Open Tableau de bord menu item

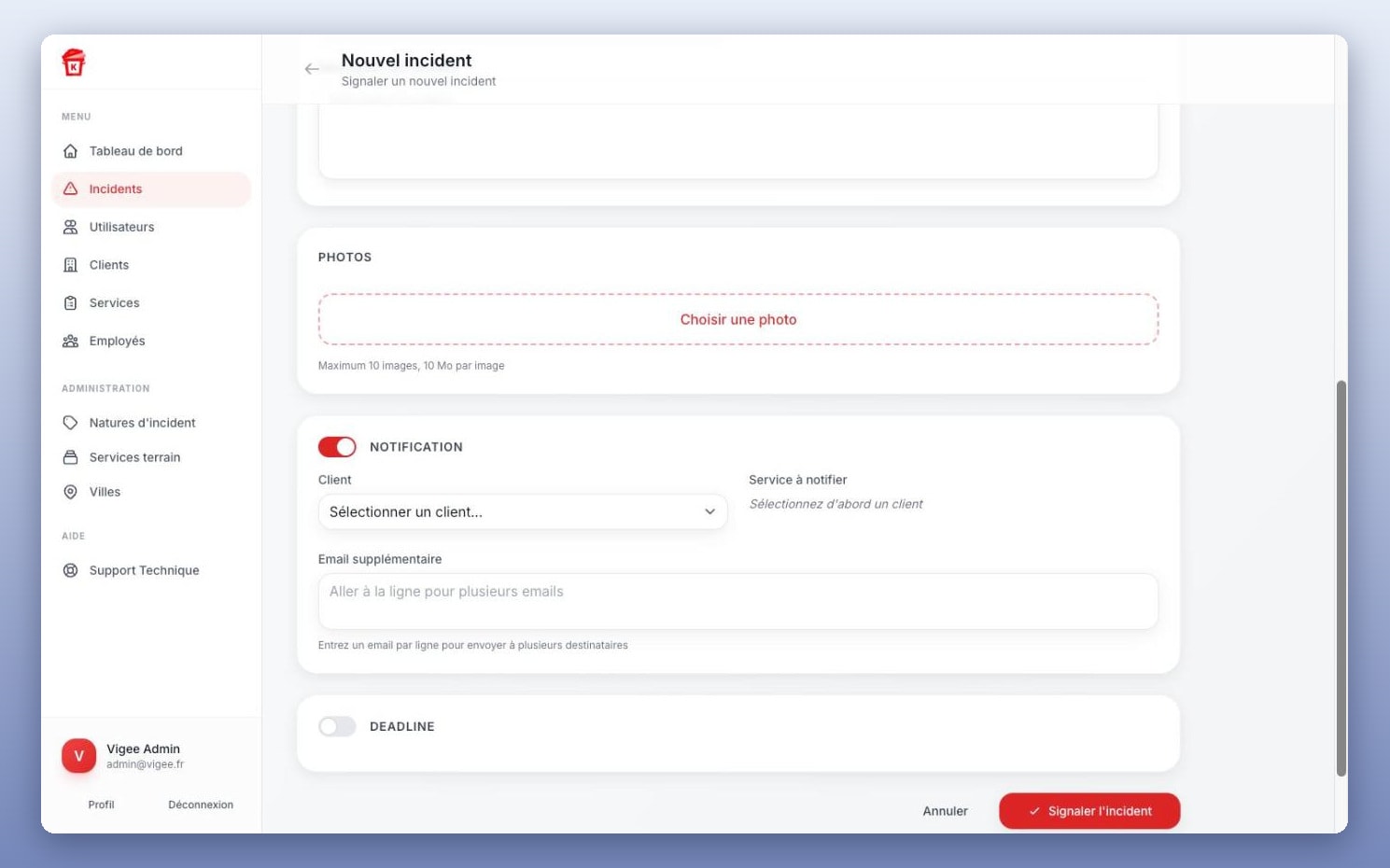(151, 151)
